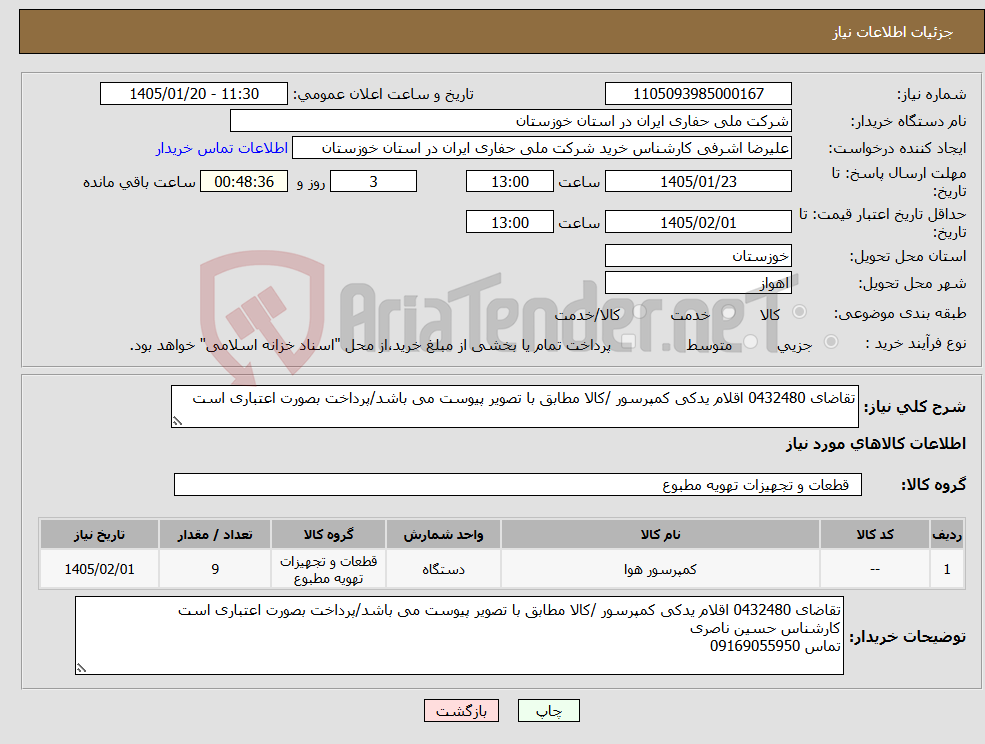Click the جزئیات اطلاعات نیاز page header
The height and width of the screenshot is (744, 985).
892,32
